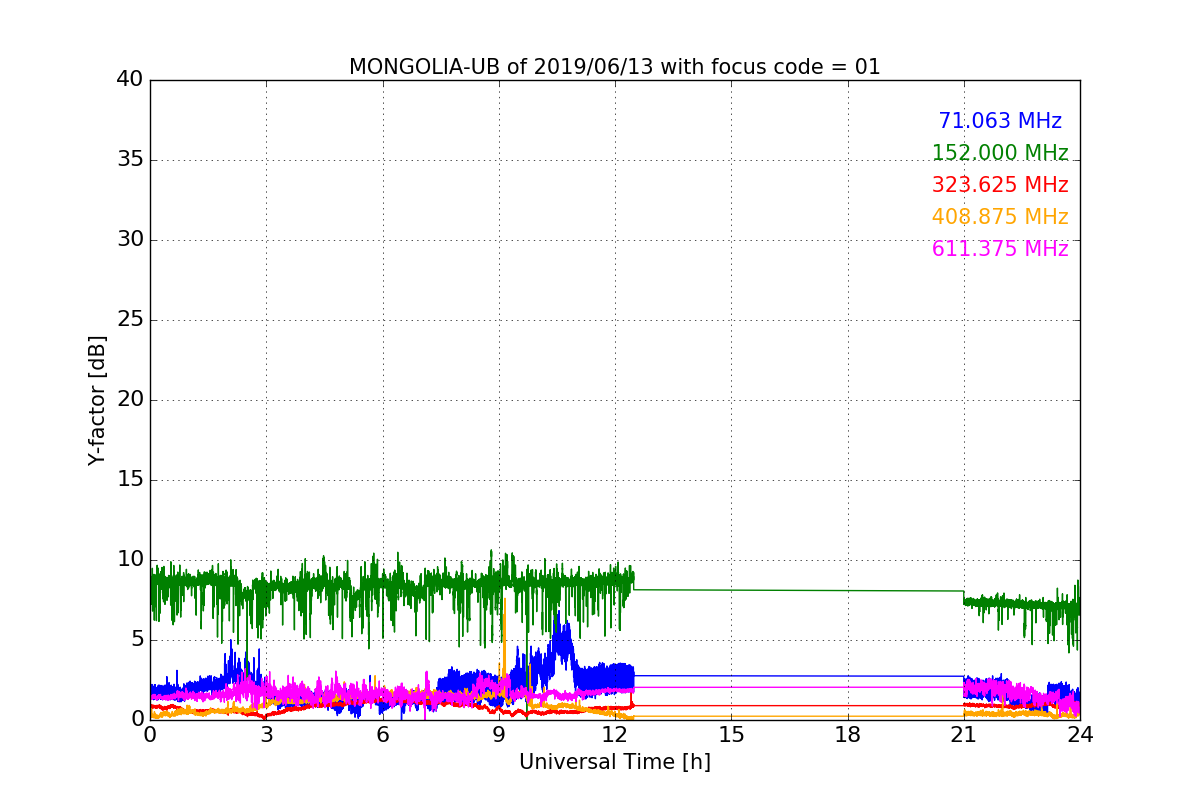Click the Universal Time [h] axis label
Image resolution: width=1200 pixels, height=800 pixels.
(x=614, y=762)
